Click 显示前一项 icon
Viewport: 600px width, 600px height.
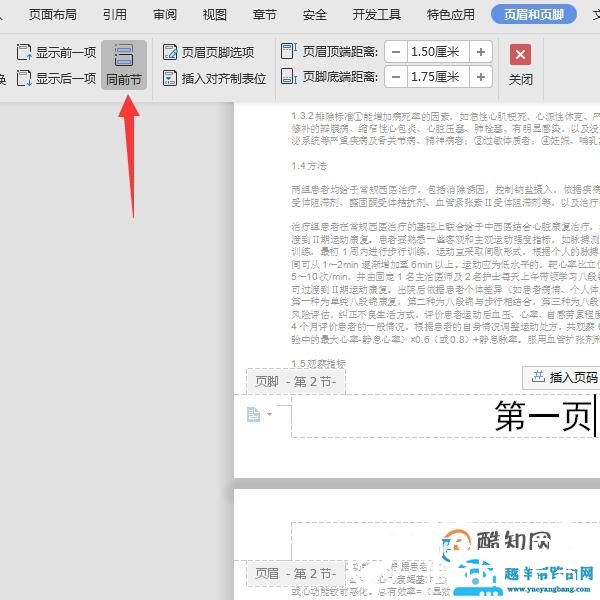tap(24, 52)
